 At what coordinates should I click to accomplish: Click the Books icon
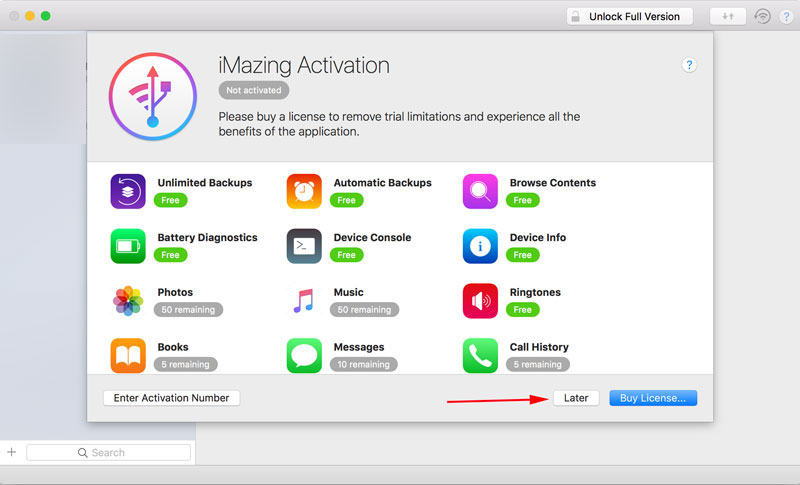click(128, 355)
